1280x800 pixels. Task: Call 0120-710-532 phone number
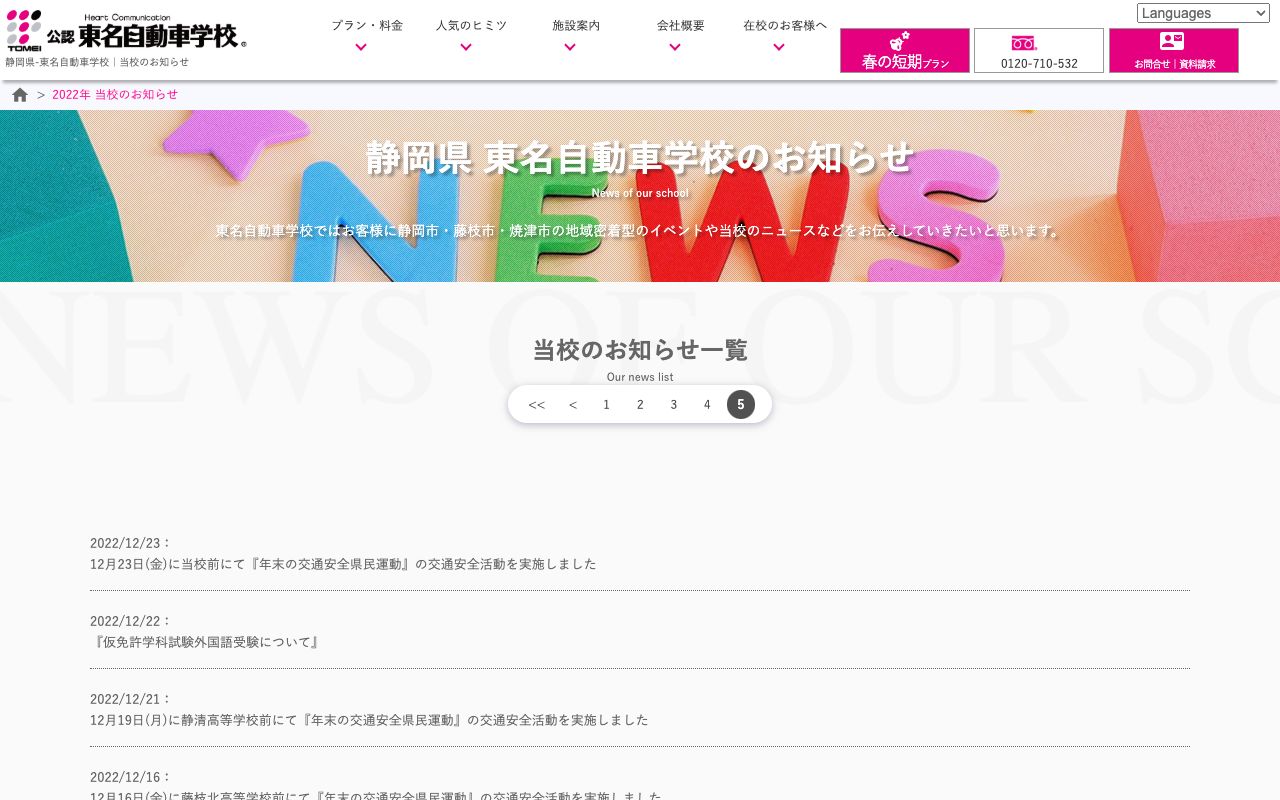click(x=1039, y=63)
